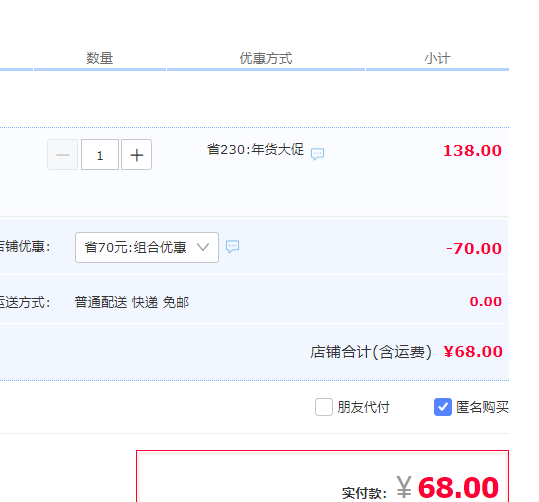Click the 省230:年货大促 promotion text
539x502 pixels.
tap(255, 150)
